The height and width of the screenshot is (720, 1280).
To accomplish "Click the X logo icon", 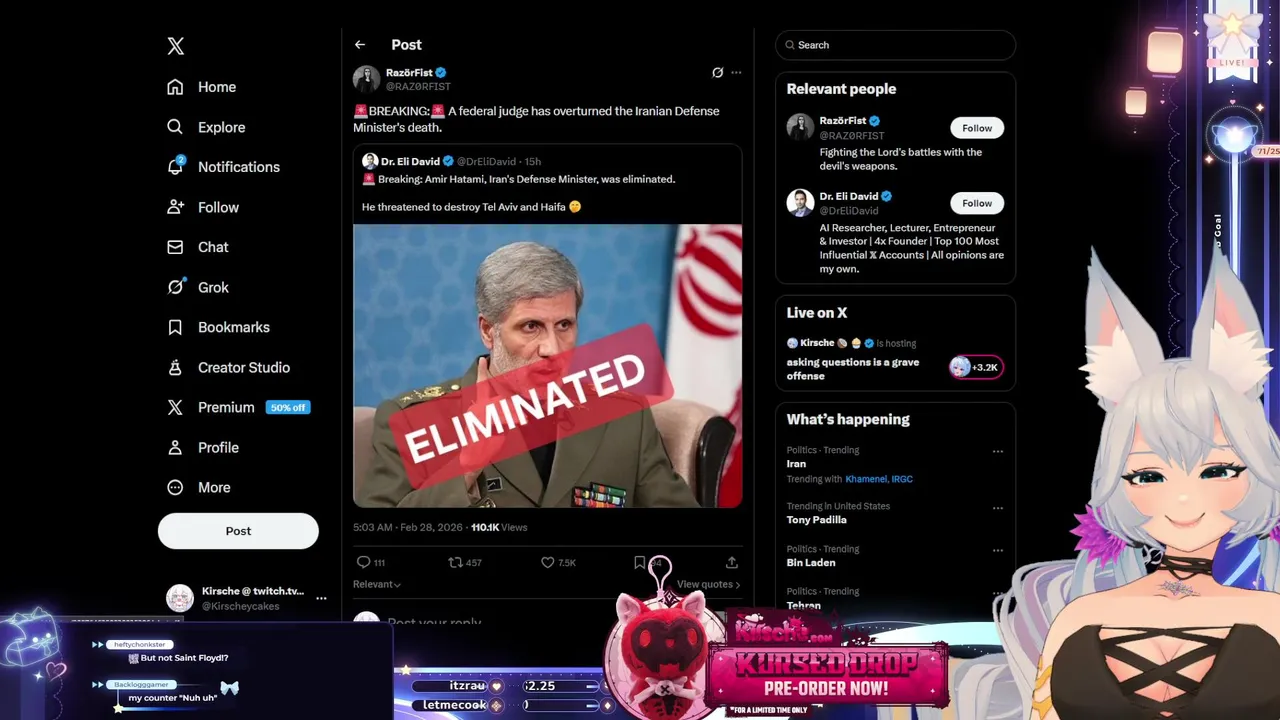I will [x=175, y=46].
